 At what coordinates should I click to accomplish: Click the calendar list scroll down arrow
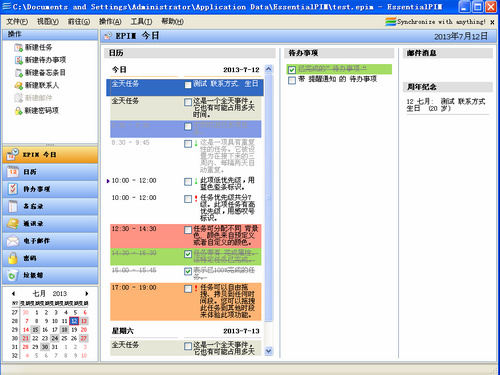[268, 351]
